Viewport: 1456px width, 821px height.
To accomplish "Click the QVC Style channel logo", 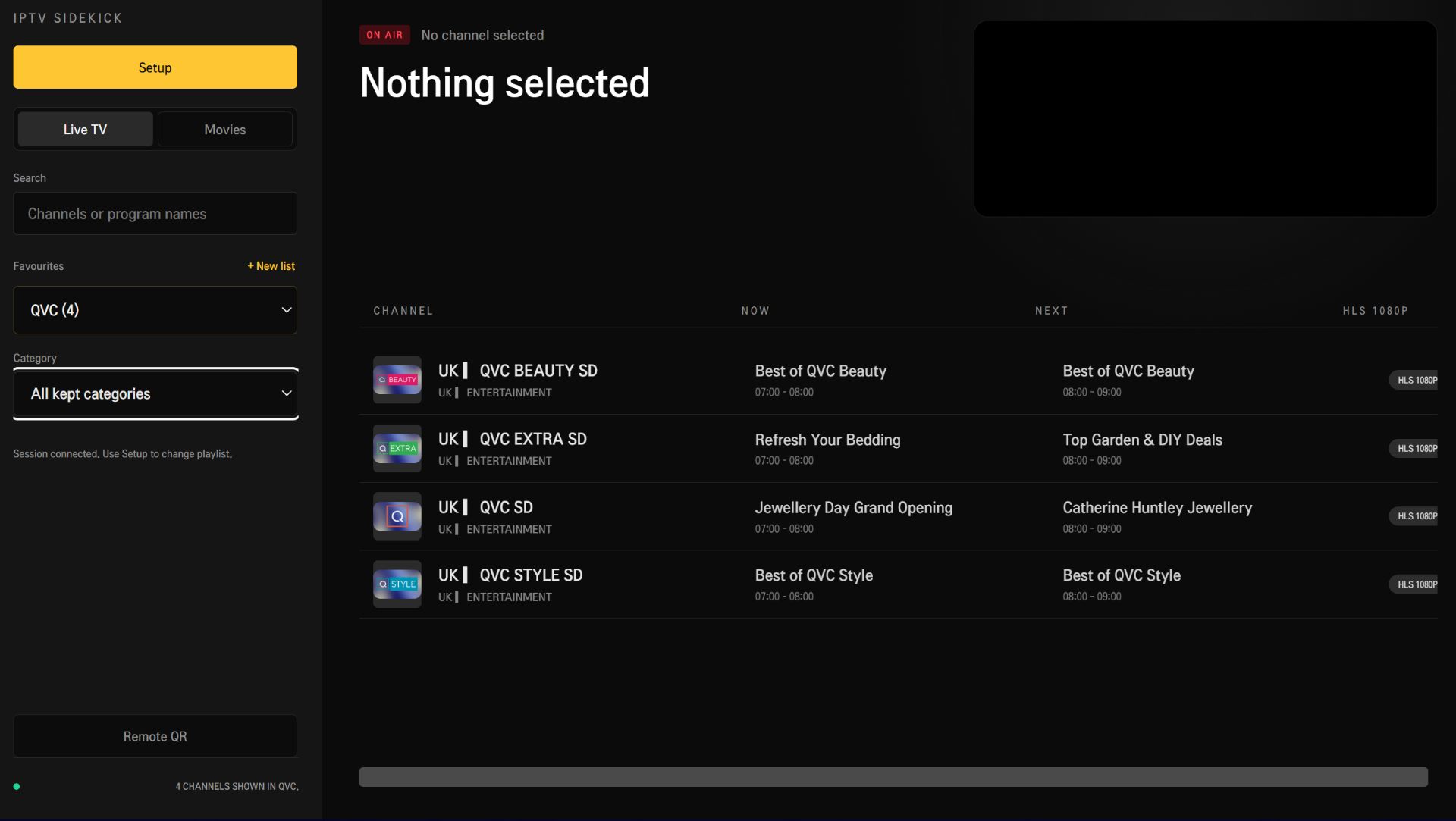I will coord(397,584).
